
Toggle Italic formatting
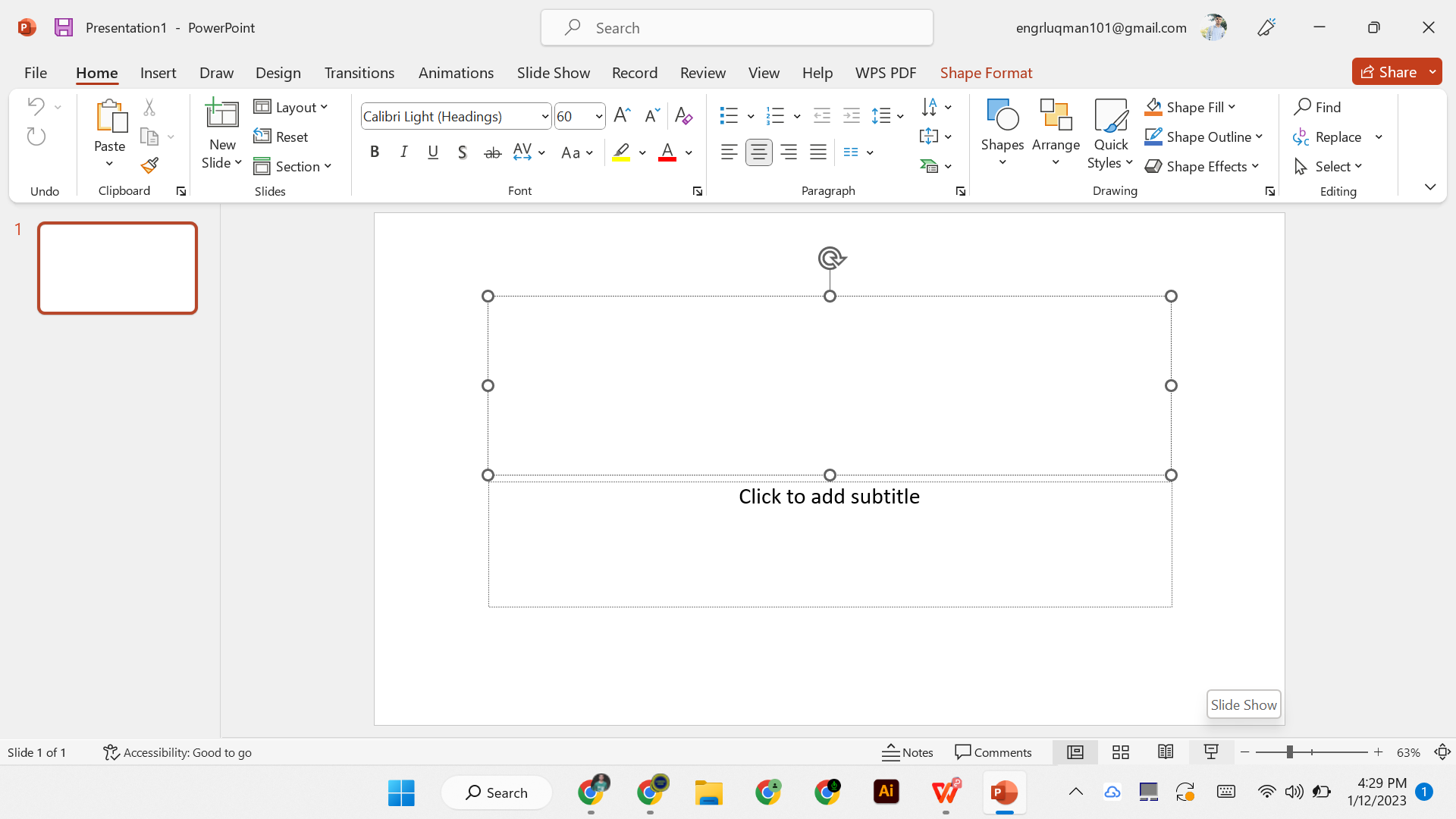pyautogui.click(x=404, y=152)
